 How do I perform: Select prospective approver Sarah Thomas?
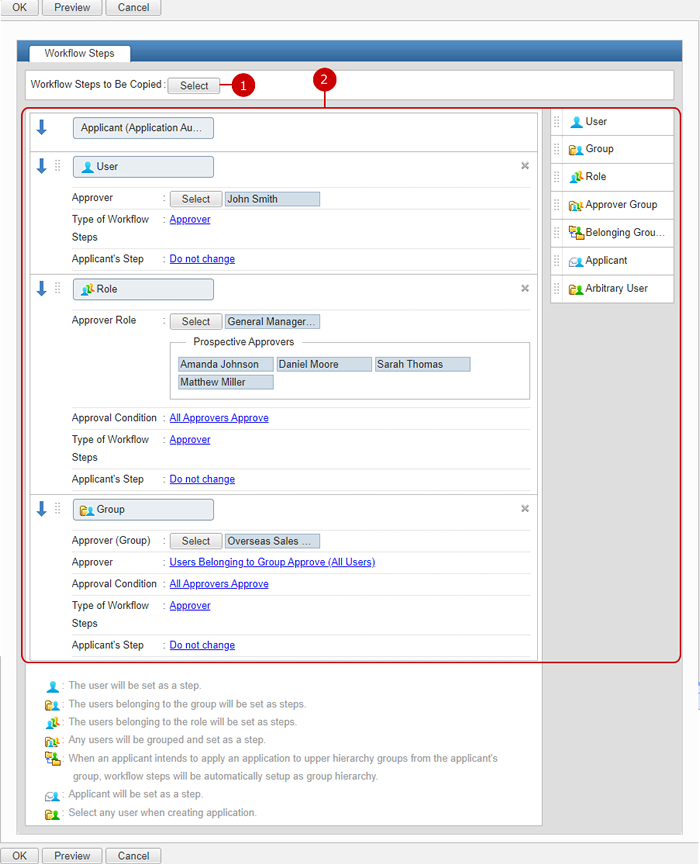[423, 364]
